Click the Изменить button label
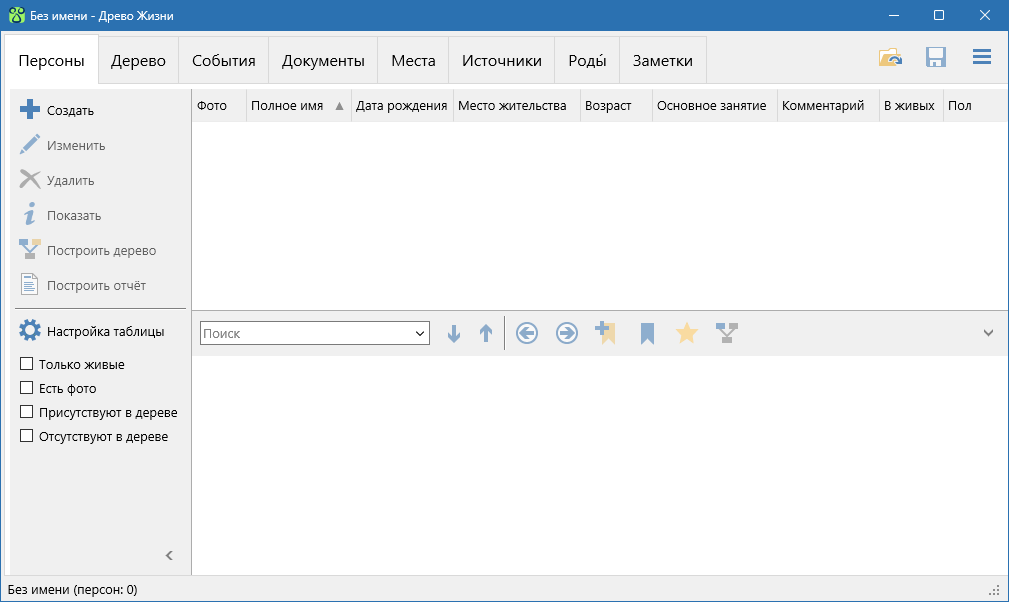1009x602 pixels. [x=76, y=145]
